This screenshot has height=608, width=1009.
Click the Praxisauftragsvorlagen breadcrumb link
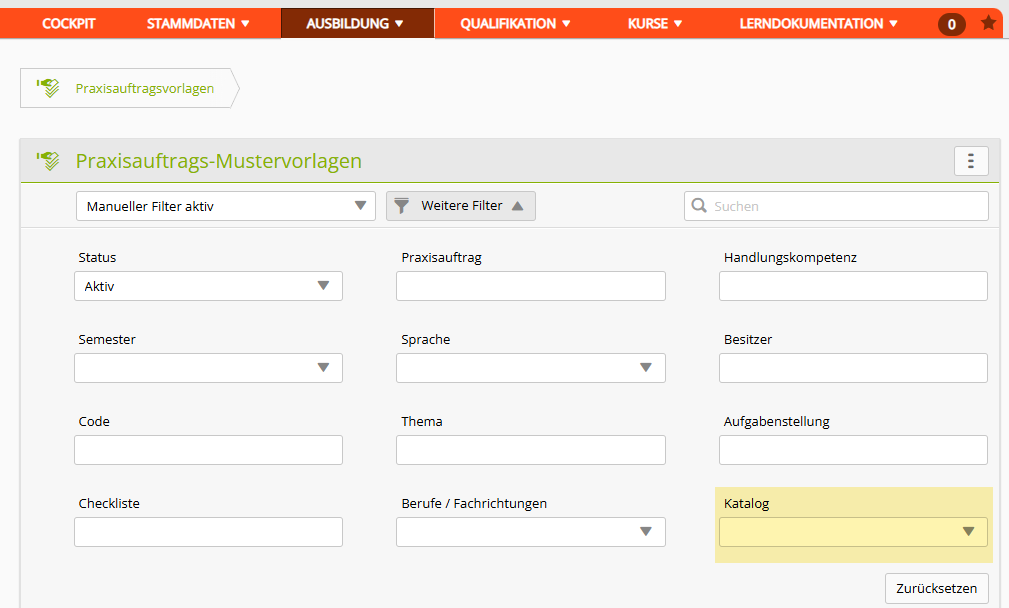145,88
